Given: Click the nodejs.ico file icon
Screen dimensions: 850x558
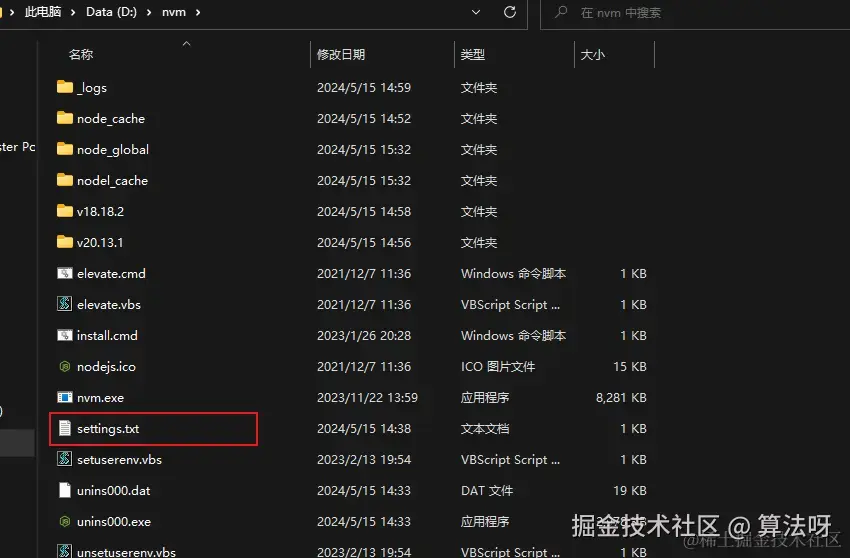Looking at the screenshot, I should (x=65, y=367).
